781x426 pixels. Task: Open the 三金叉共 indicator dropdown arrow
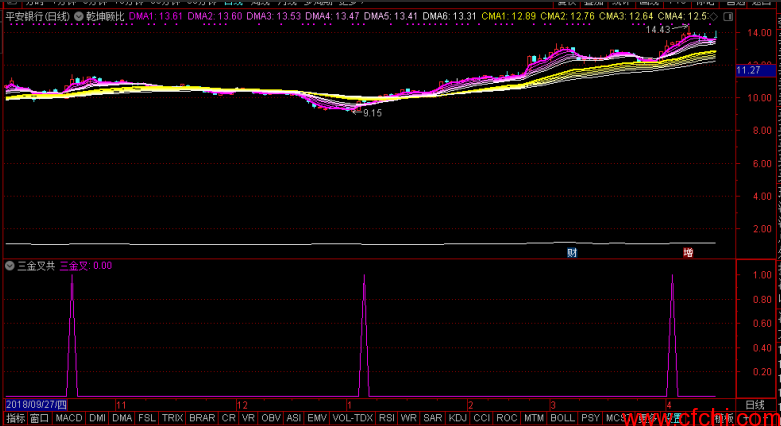9,266
